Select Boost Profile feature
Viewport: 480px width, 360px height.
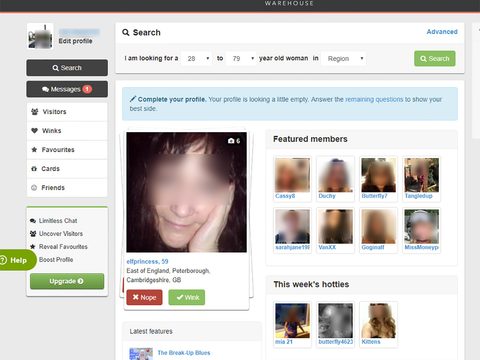[x=56, y=260]
